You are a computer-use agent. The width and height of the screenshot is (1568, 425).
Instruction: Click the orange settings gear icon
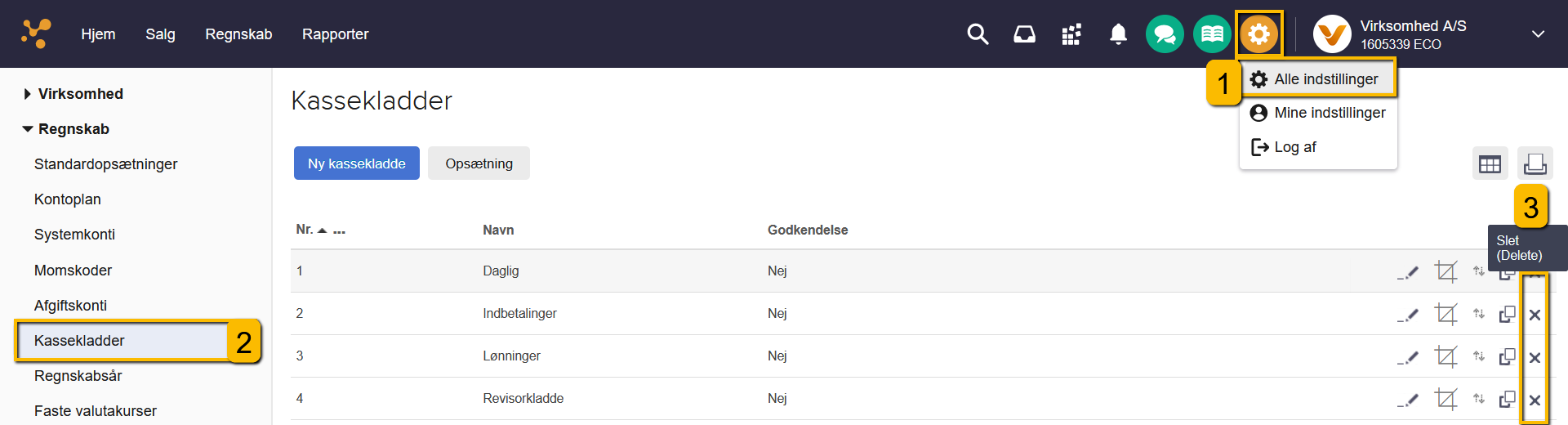coord(1258,34)
